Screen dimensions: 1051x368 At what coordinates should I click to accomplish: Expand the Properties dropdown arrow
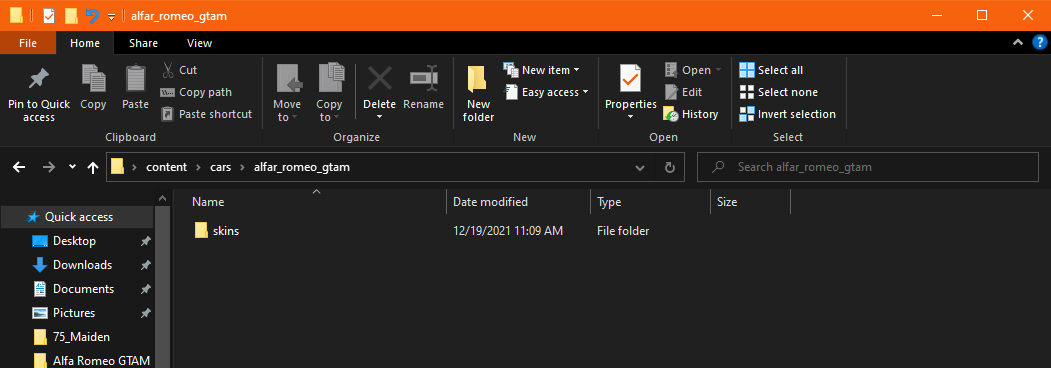click(x=631, y=117)
